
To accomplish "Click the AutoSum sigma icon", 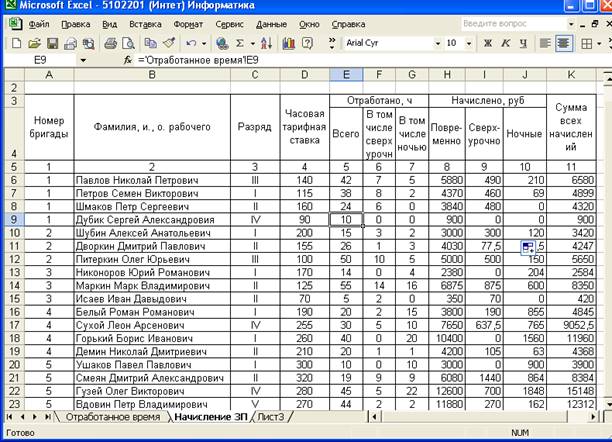I will (x=240, y=43).
